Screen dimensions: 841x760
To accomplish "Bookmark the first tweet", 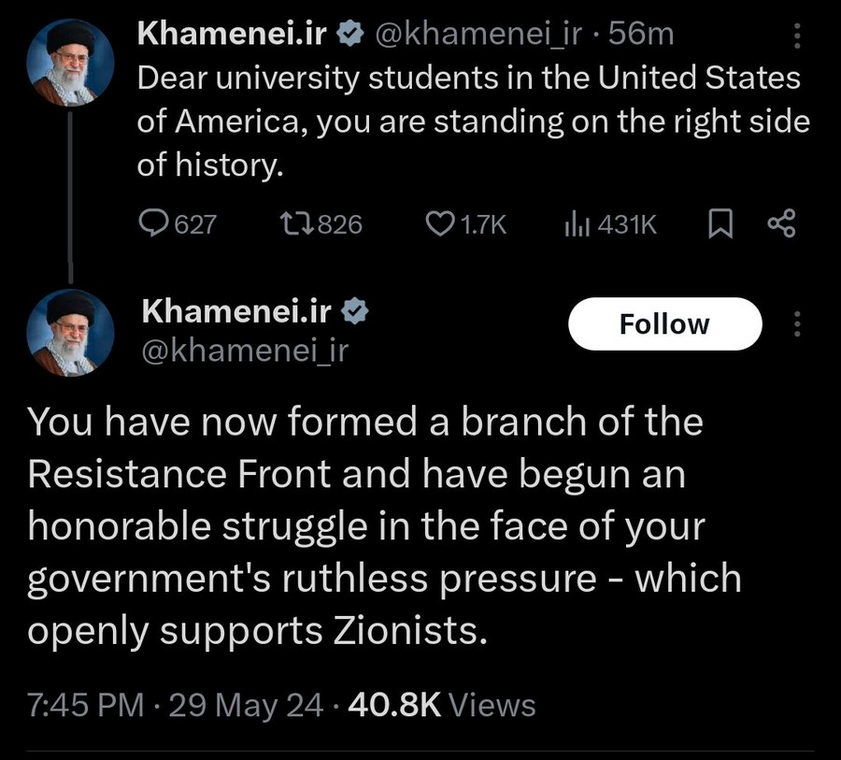I will point(719,225).
